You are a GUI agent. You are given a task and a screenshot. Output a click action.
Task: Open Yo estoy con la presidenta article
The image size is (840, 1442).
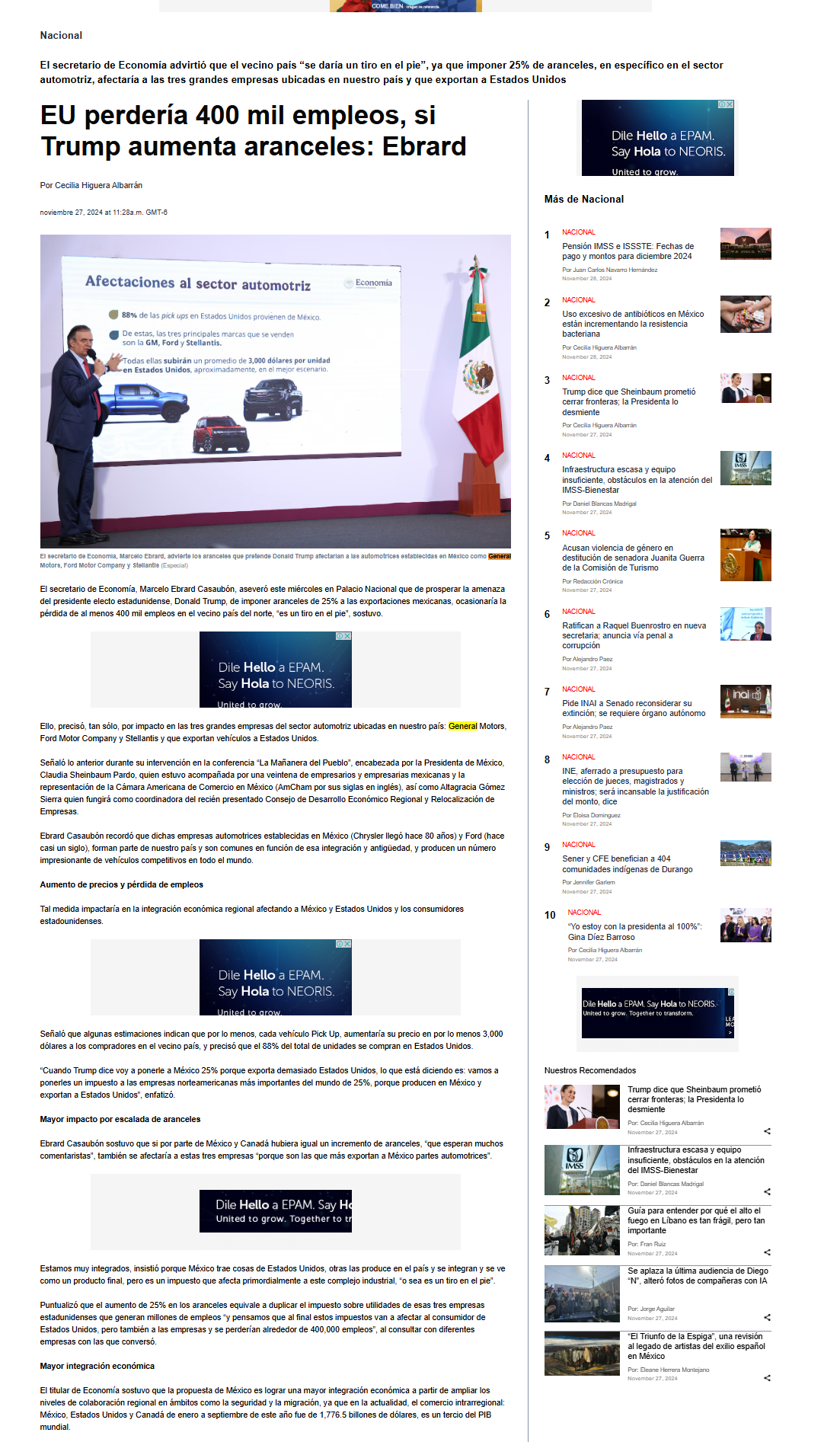pyautogui.click(x=635, y=932)
